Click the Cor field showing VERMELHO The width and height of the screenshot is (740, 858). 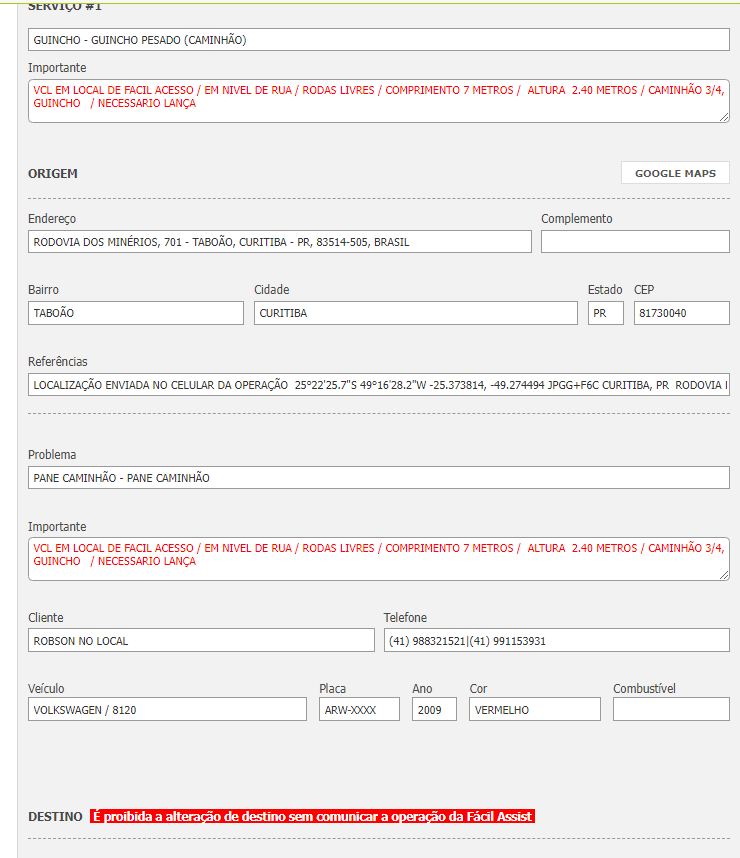(534, 710)
